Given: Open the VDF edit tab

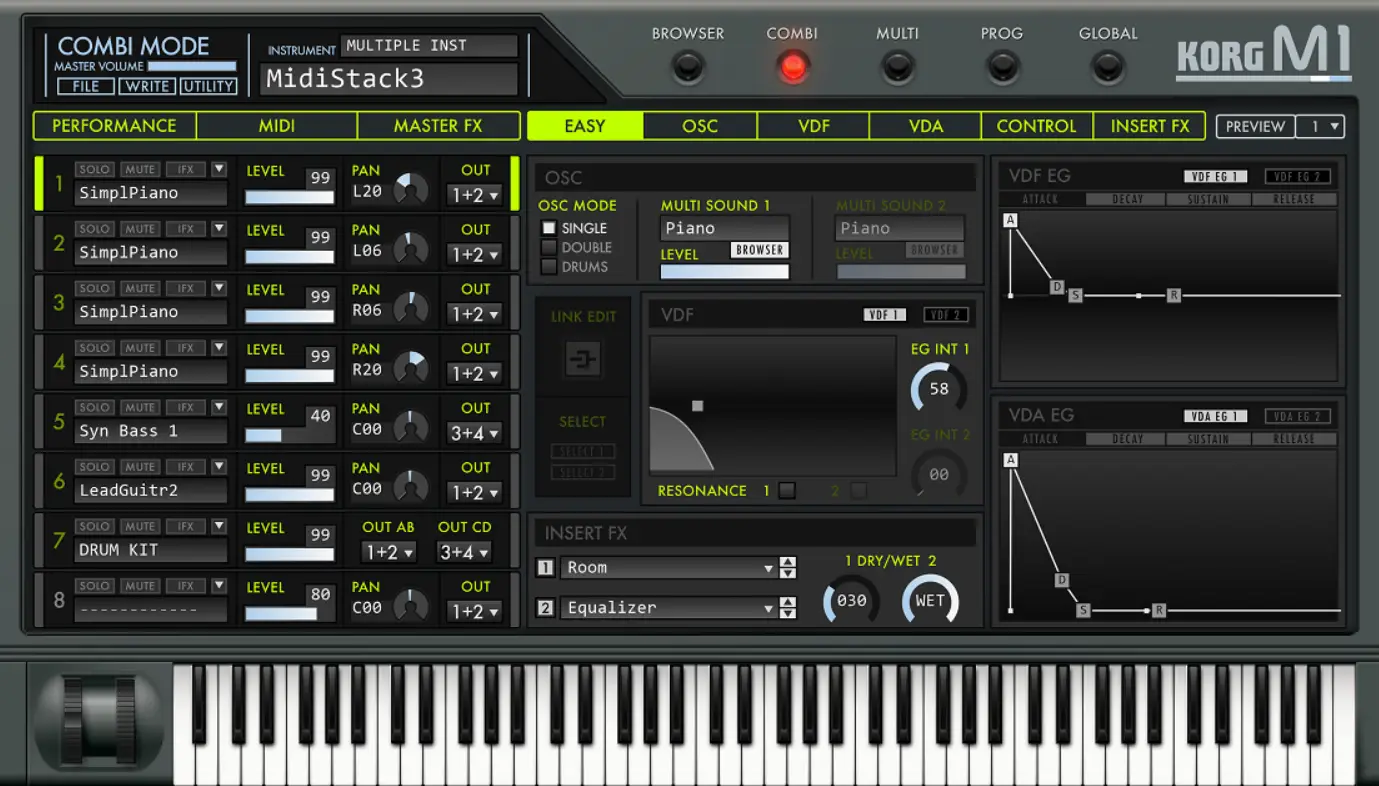Looking at the screenshot, I should 813,125.
